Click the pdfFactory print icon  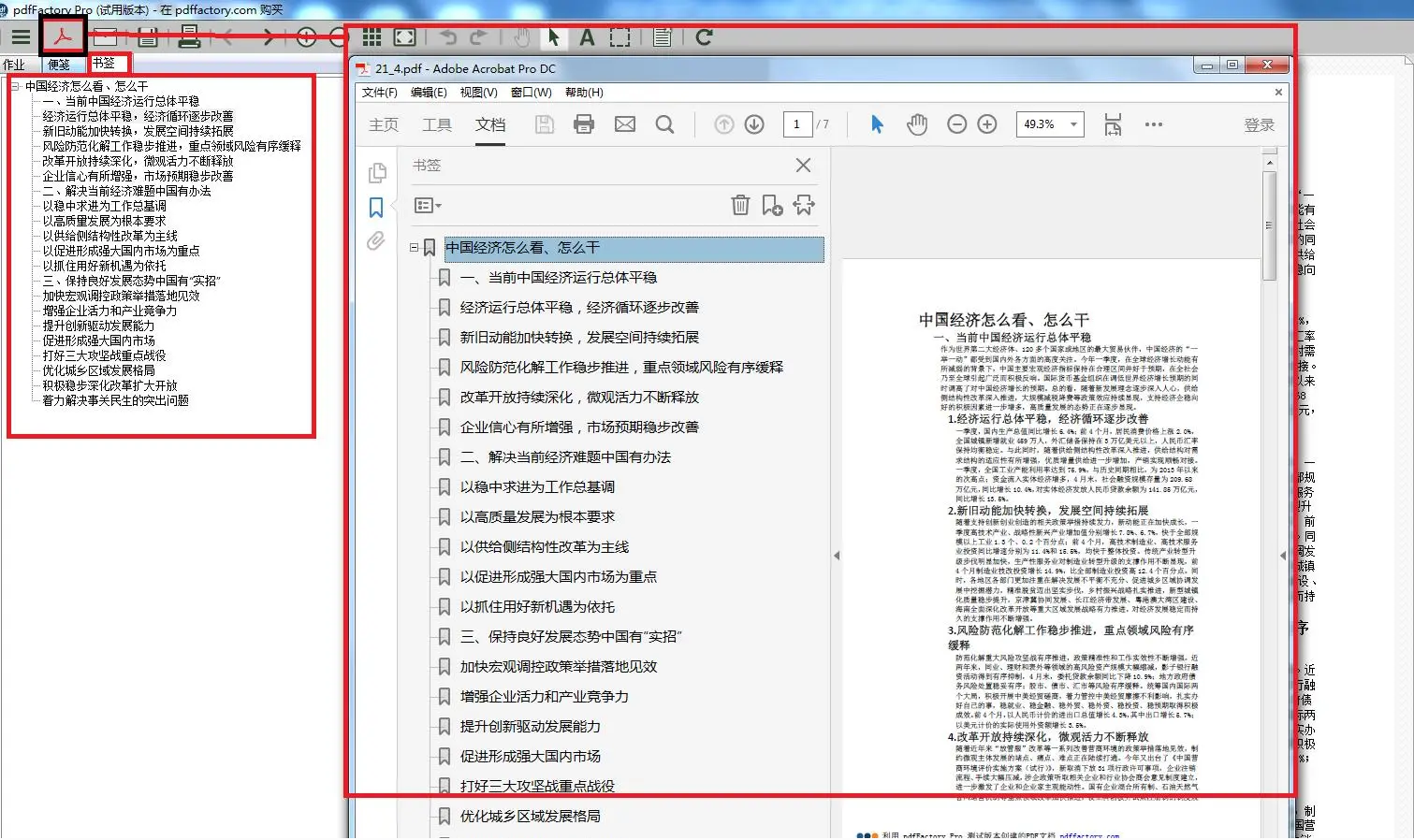point(189,36)
